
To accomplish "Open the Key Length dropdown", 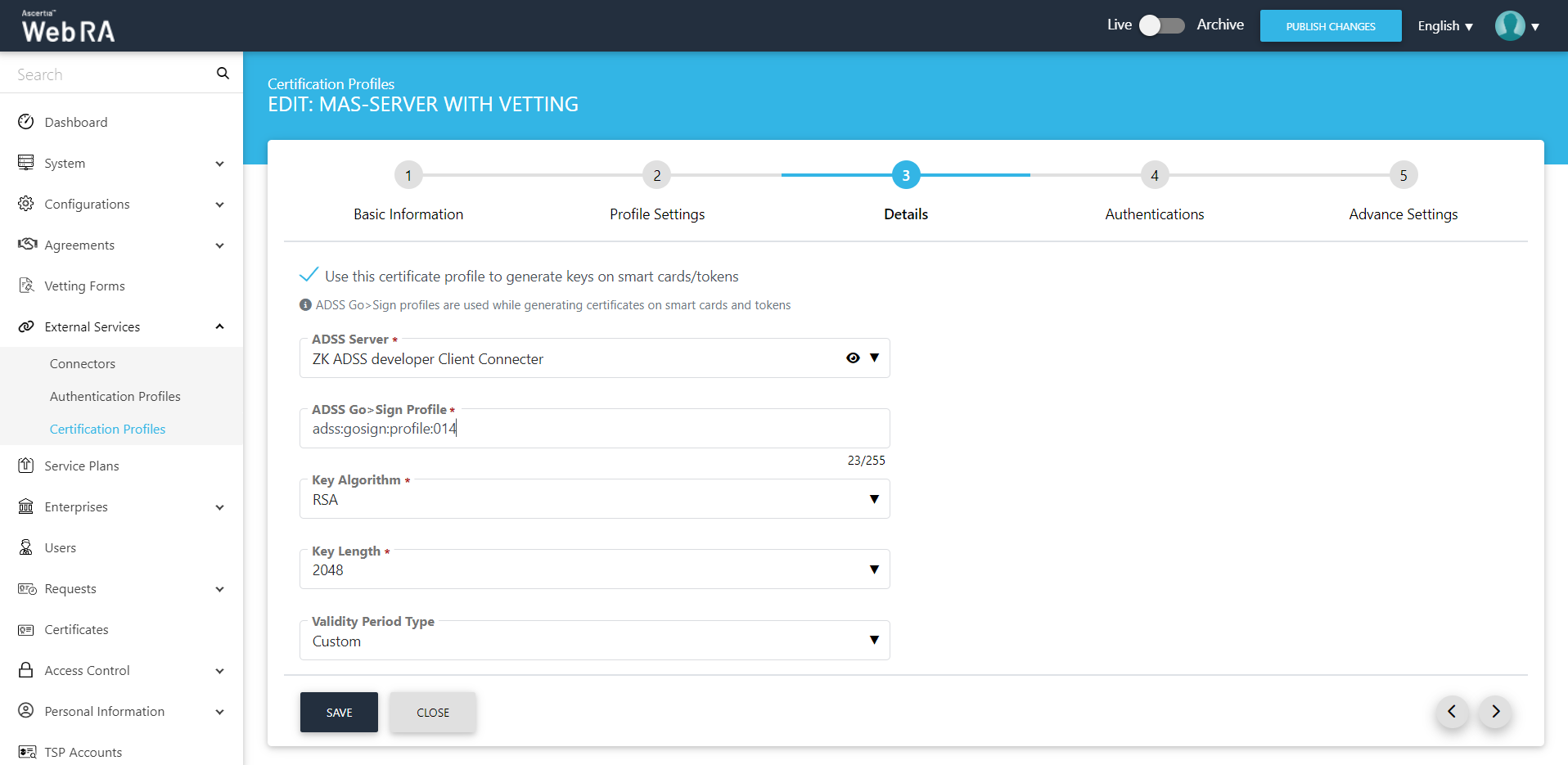I will coord(874,569).
